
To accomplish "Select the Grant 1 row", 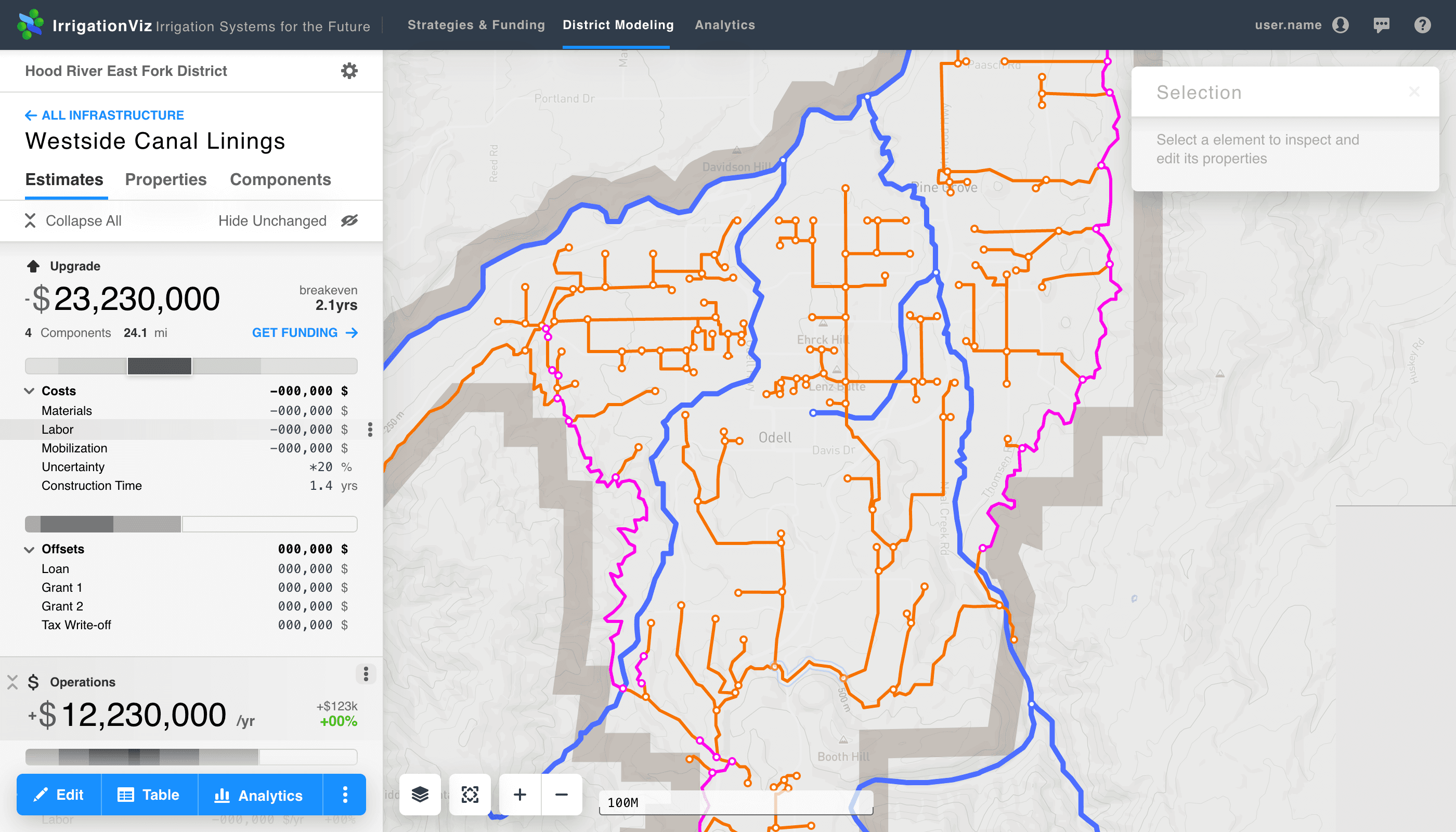I will click(191, 588).
